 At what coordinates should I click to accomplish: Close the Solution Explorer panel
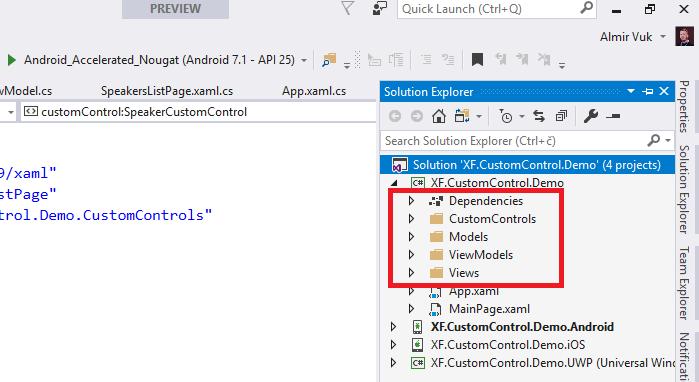(664, 91)
